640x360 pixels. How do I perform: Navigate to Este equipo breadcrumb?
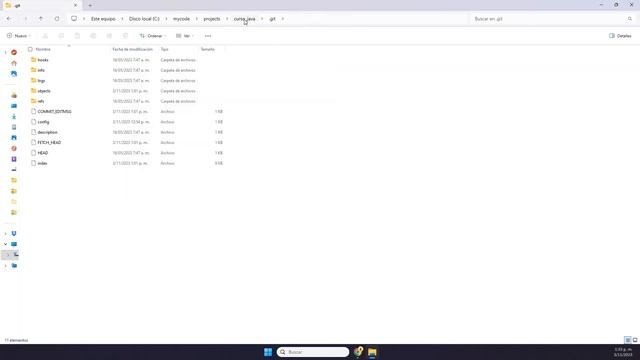point(103,19)
